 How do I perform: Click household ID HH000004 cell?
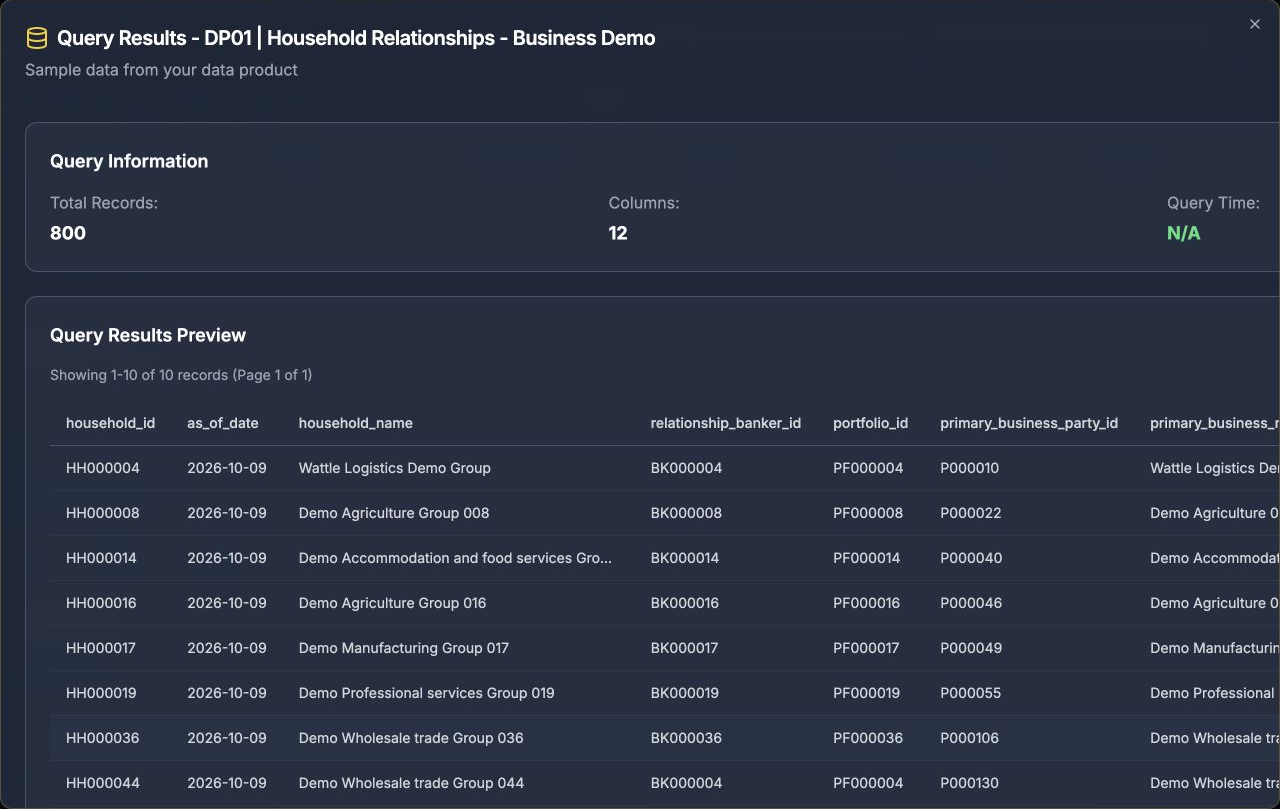[103, 468]
